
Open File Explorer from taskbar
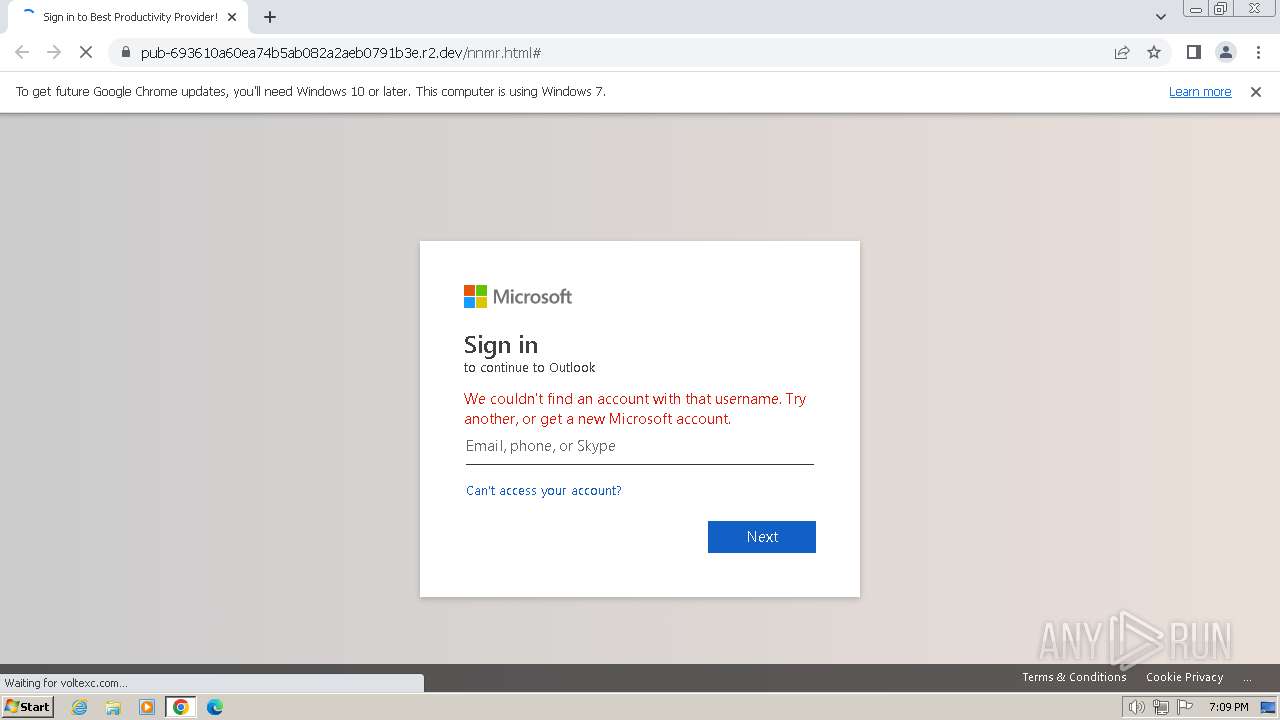(x=113, y=707)
